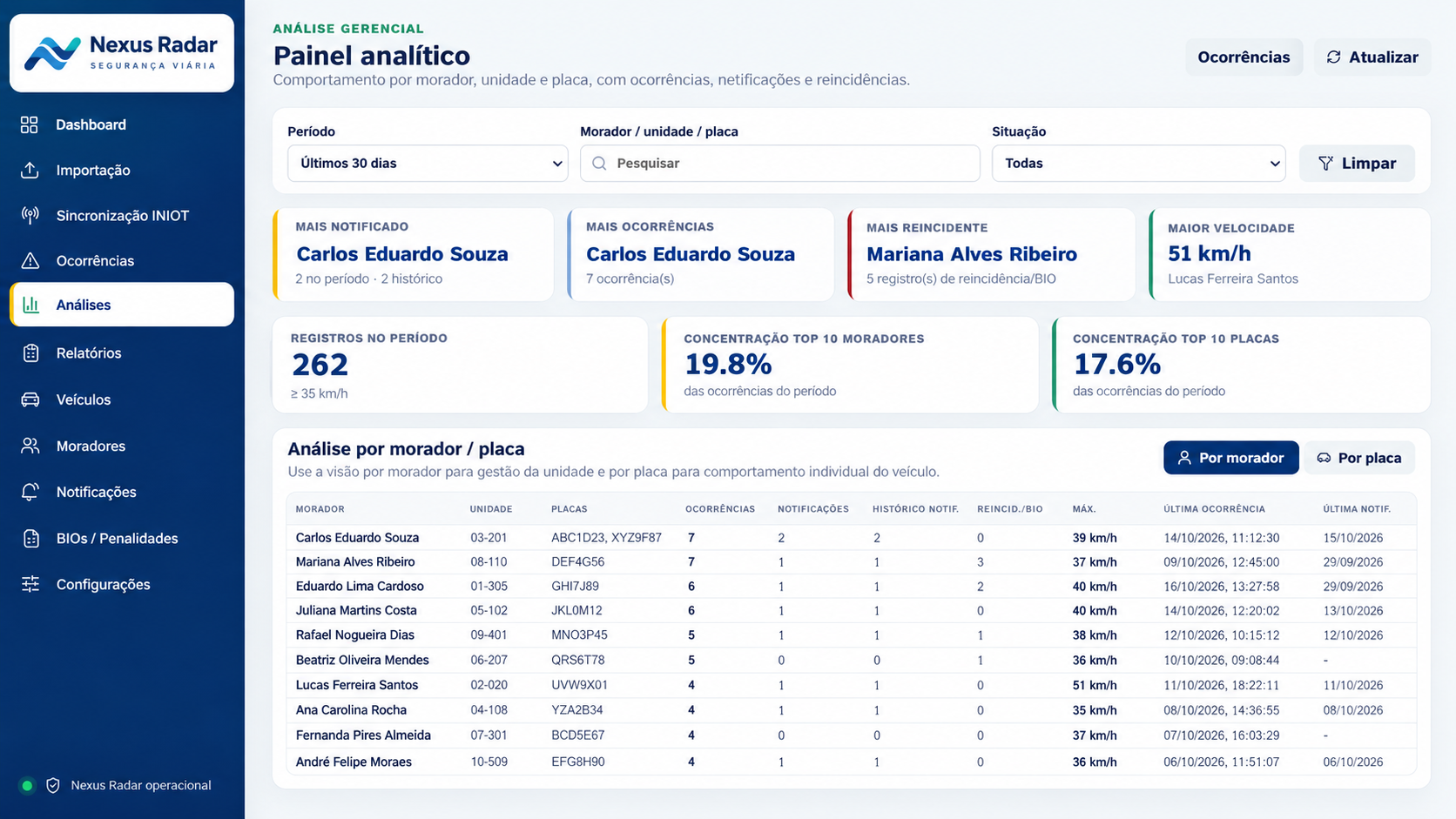
Task: Click the Veículos car icon
Action: [30, 399]
